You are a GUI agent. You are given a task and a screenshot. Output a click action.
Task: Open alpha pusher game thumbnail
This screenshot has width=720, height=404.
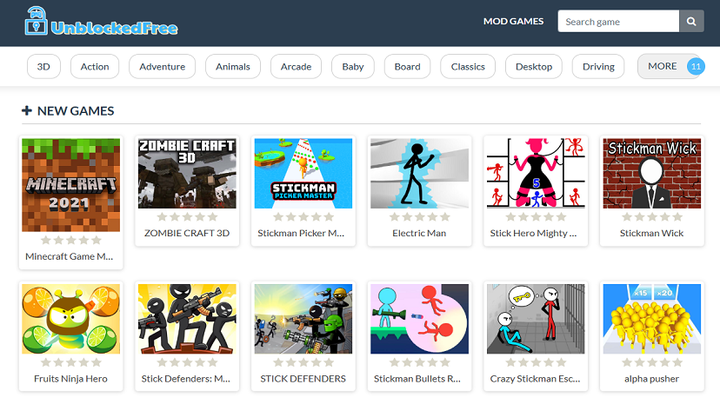click(x=650, y=319)
